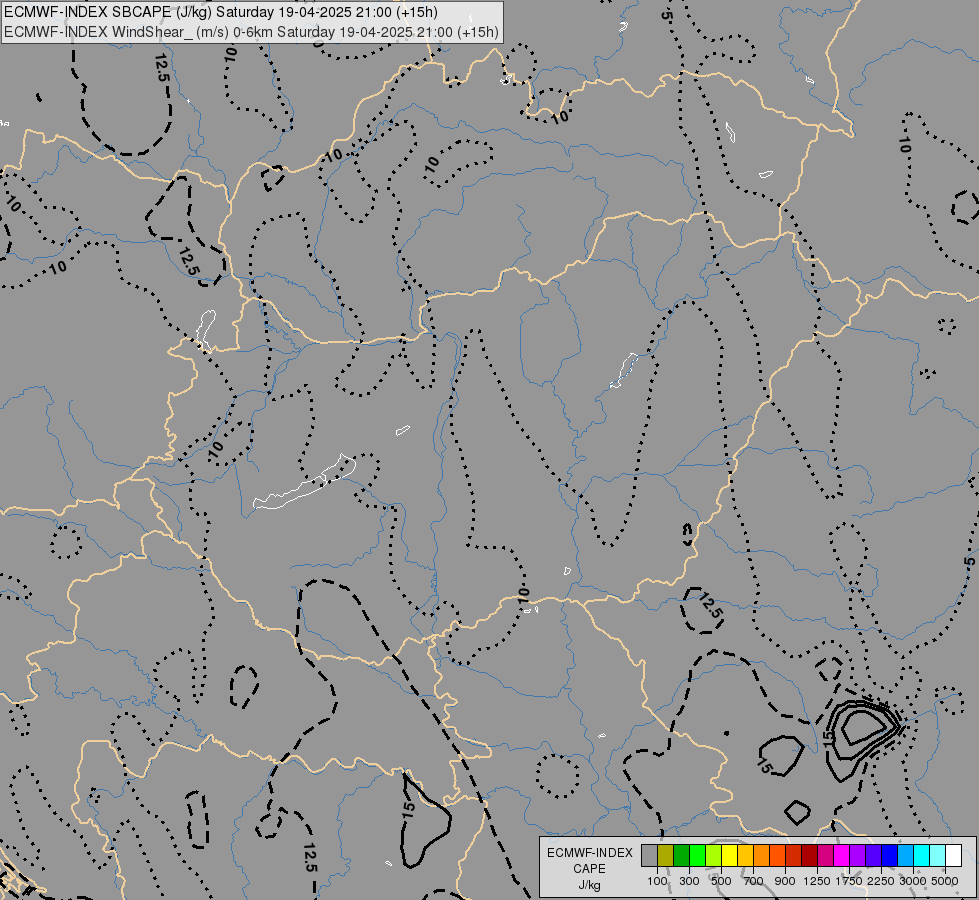Click the 1250 value label in legend
The height and width of the screenshot is (900, 979).
(817, 881)
